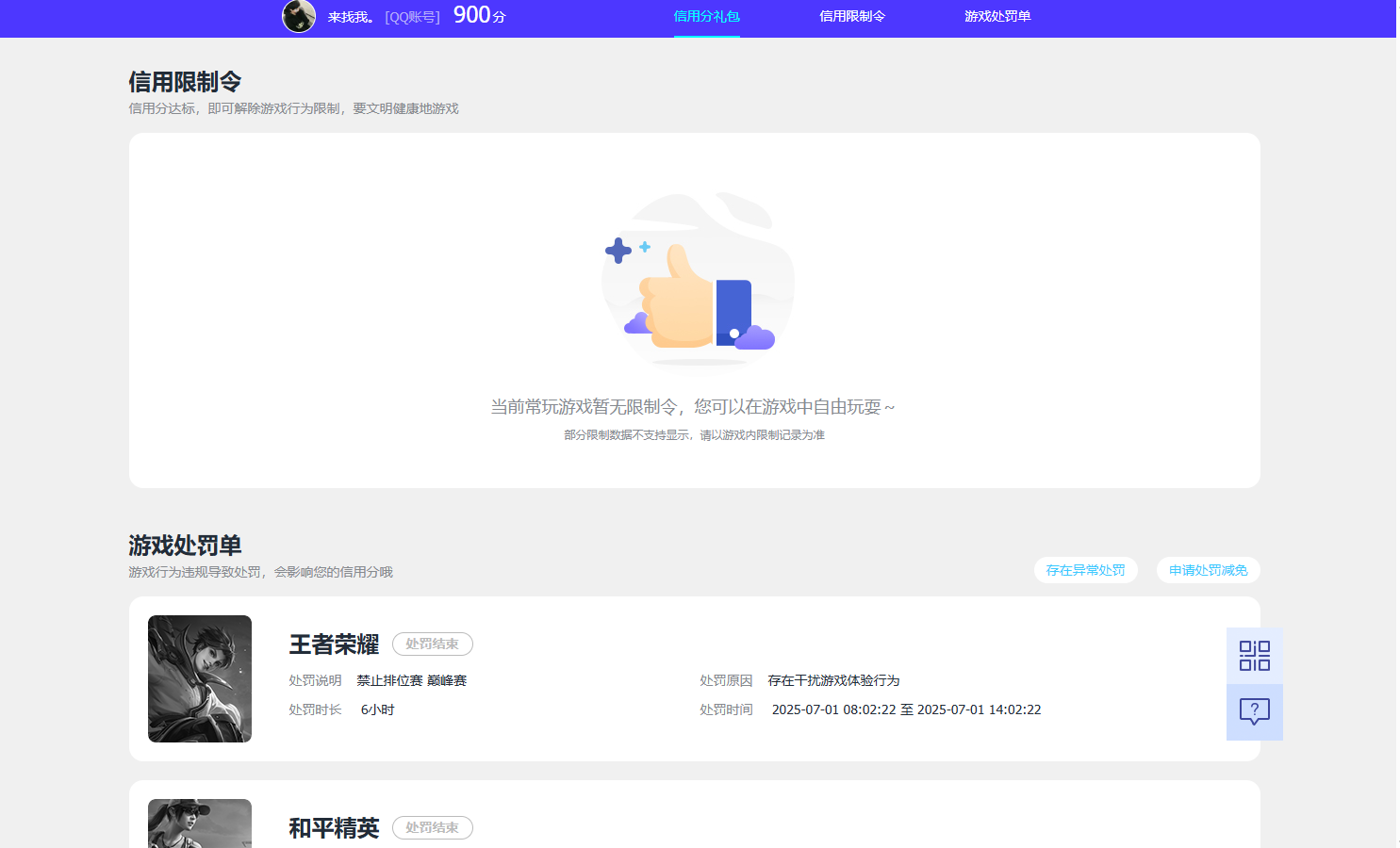
Task: Click the 信用限制令 section heading
Action: coord(185,82)
